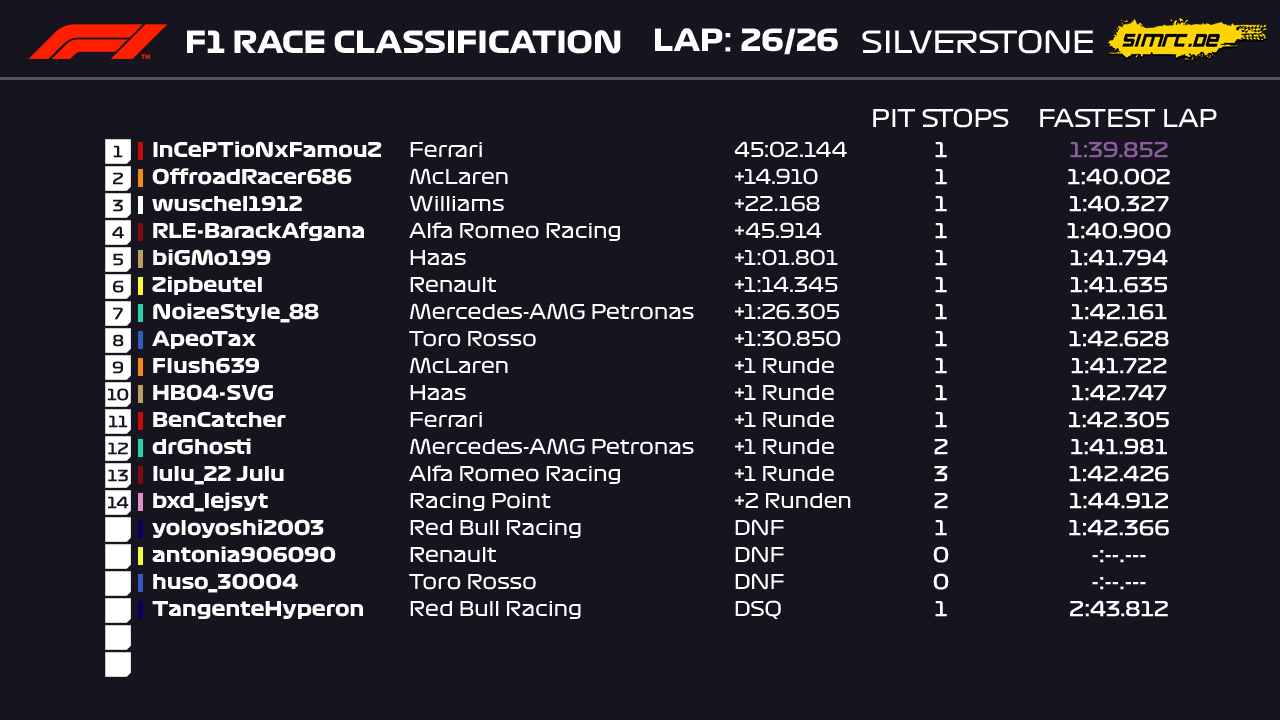The width and height of the screenshot is (1280, 720).
Task: Click the PIT STOPS column header
Action: 939,118
